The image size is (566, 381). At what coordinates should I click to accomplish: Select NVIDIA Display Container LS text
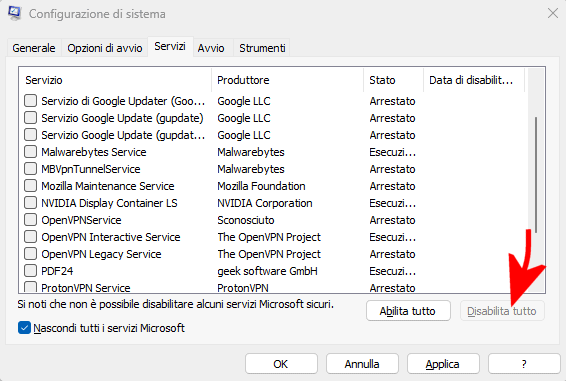(x=109, y=203)
